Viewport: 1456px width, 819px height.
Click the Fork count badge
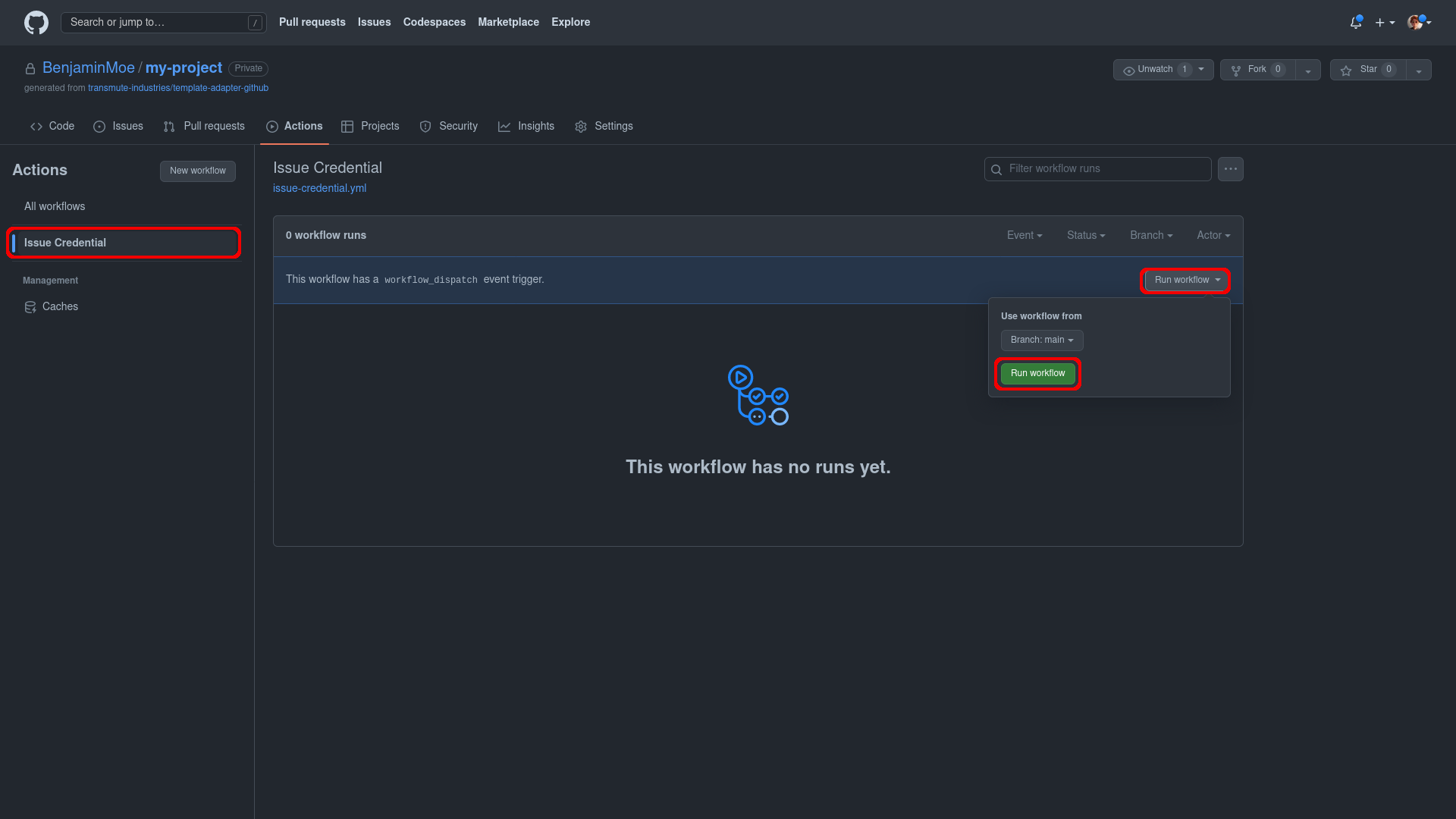tap(1278, 70)
